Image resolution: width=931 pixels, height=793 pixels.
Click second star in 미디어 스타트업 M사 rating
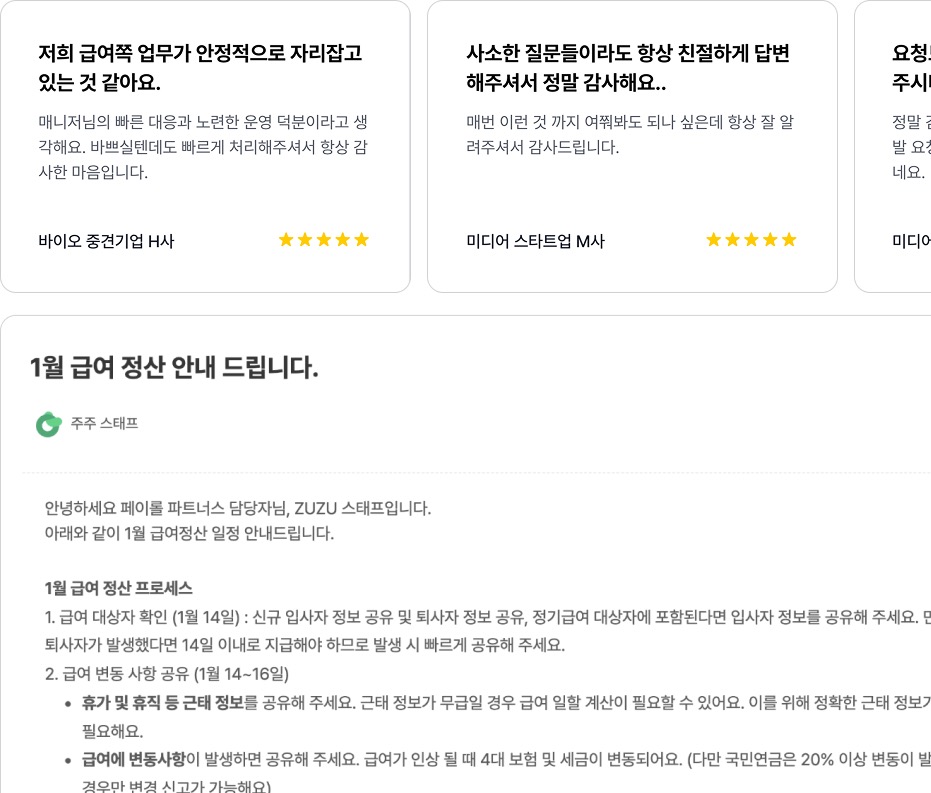pos(733,240)
